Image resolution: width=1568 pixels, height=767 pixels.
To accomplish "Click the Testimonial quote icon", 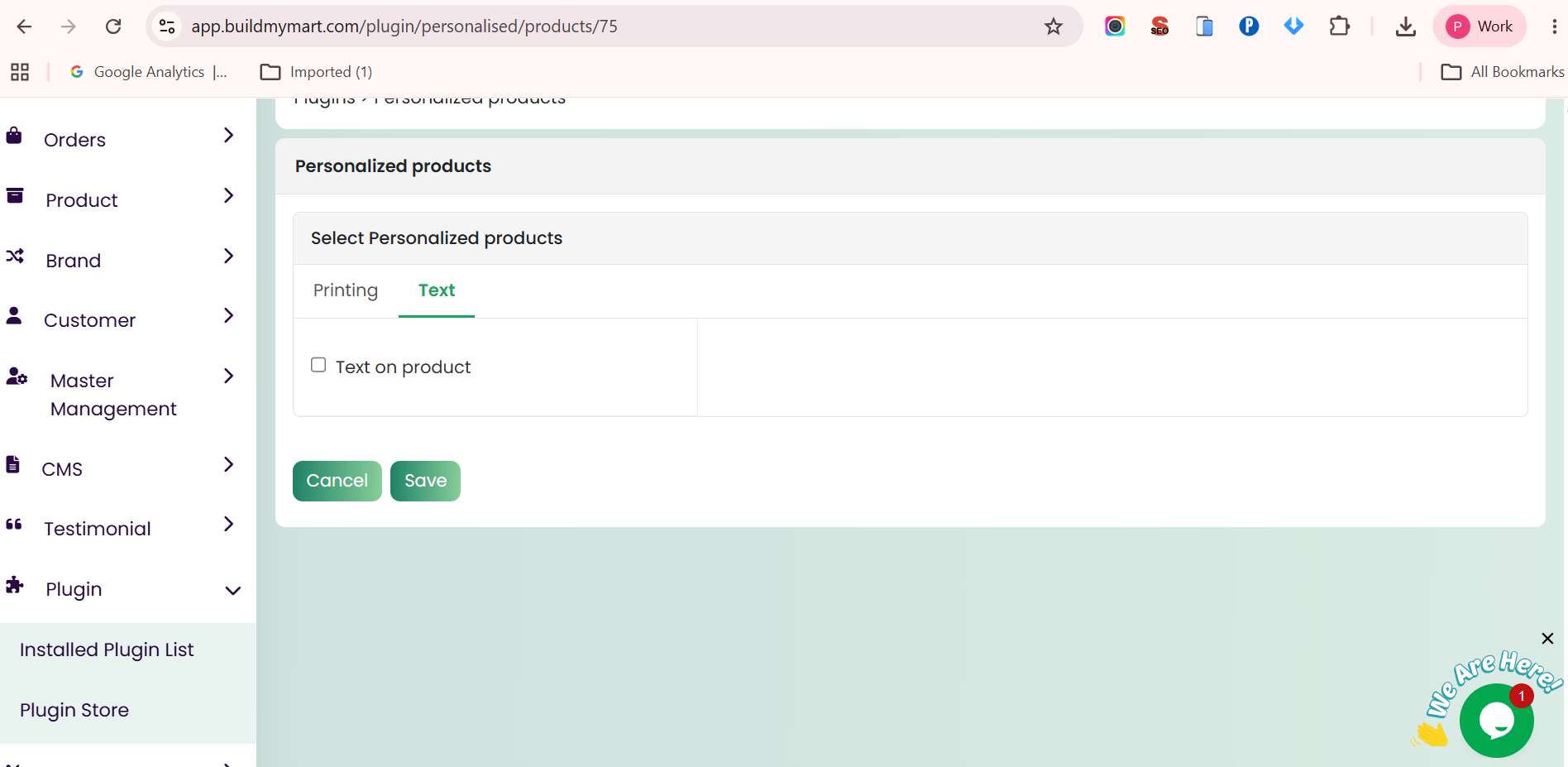I will click(14, 525).
